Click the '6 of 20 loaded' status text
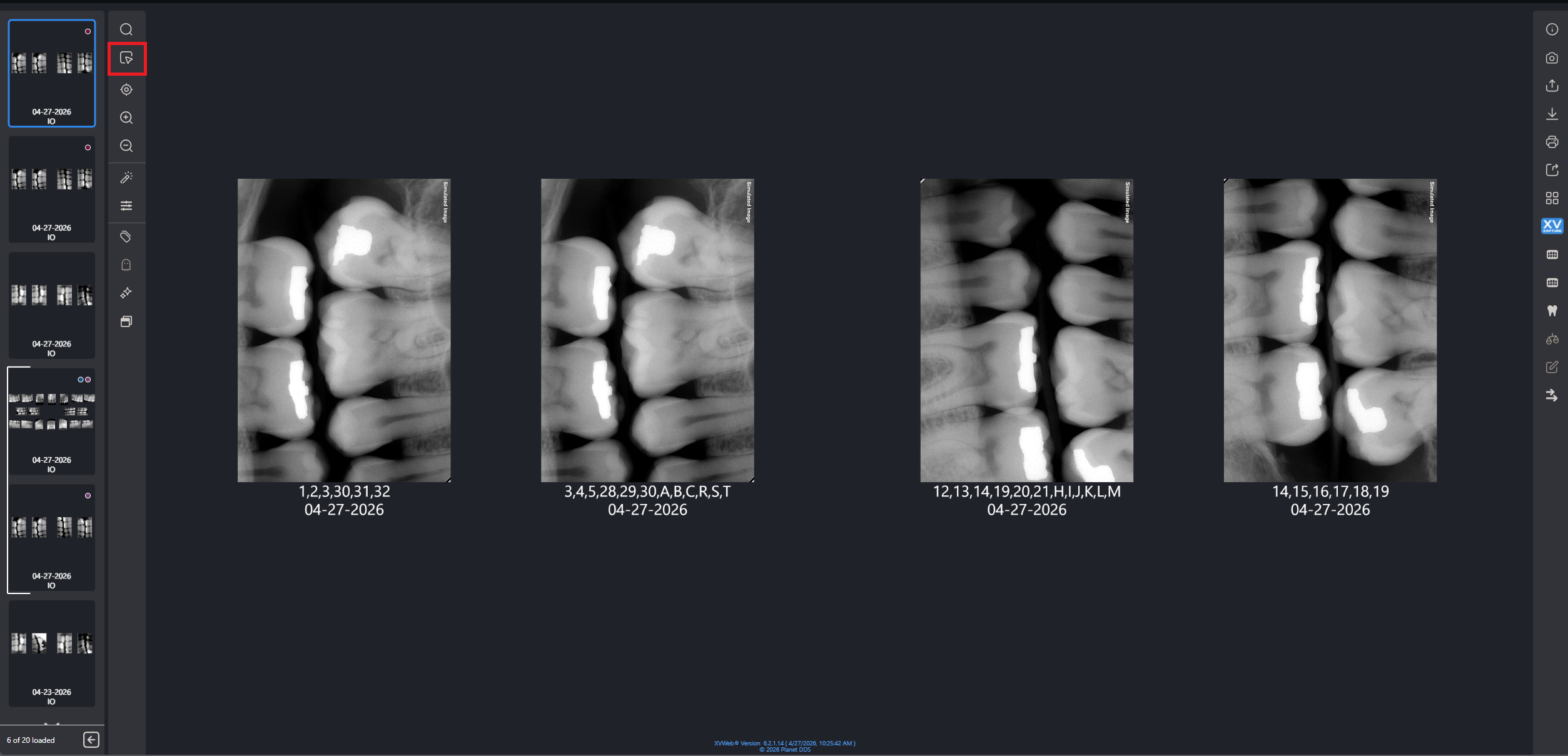Image resolution: width=1568 pixels, height=756 pixels. (x=31, y=740)
